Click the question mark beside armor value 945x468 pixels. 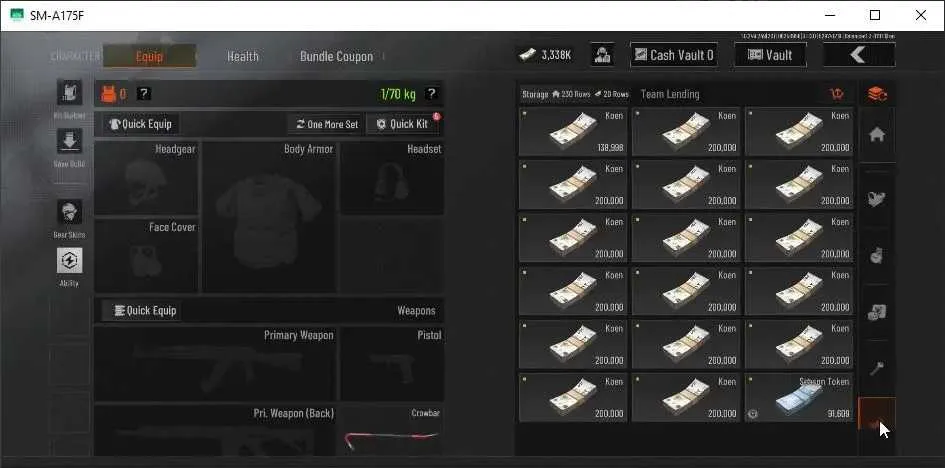point(143,93)
